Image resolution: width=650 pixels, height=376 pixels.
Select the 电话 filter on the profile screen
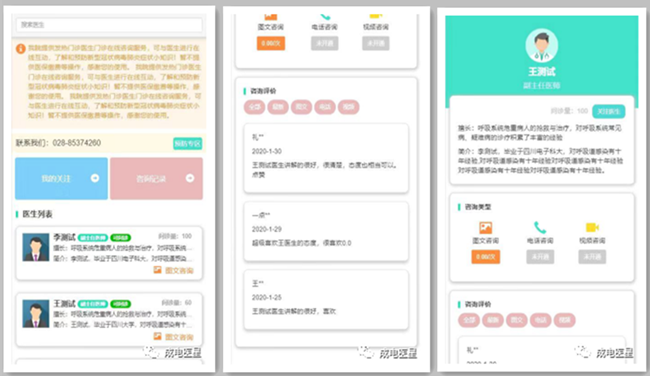(x=540, y=320)
